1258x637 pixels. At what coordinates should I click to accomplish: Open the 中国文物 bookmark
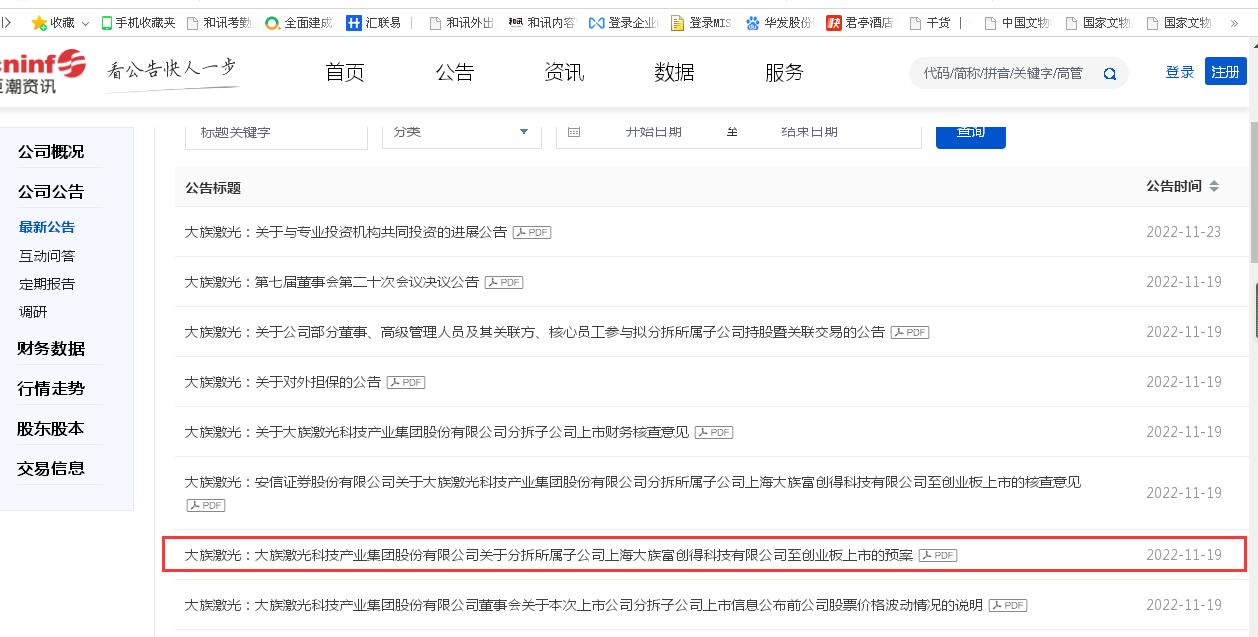click(1017, 22)
